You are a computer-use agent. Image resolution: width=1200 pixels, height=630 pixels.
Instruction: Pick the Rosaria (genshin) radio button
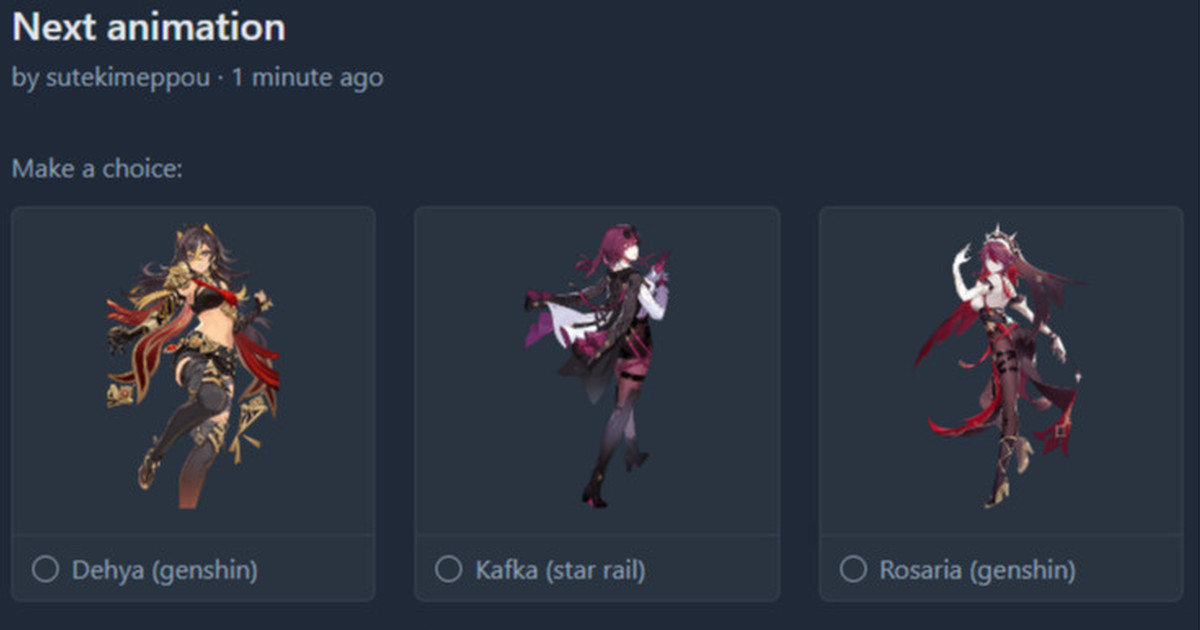[x=853, y=570]
